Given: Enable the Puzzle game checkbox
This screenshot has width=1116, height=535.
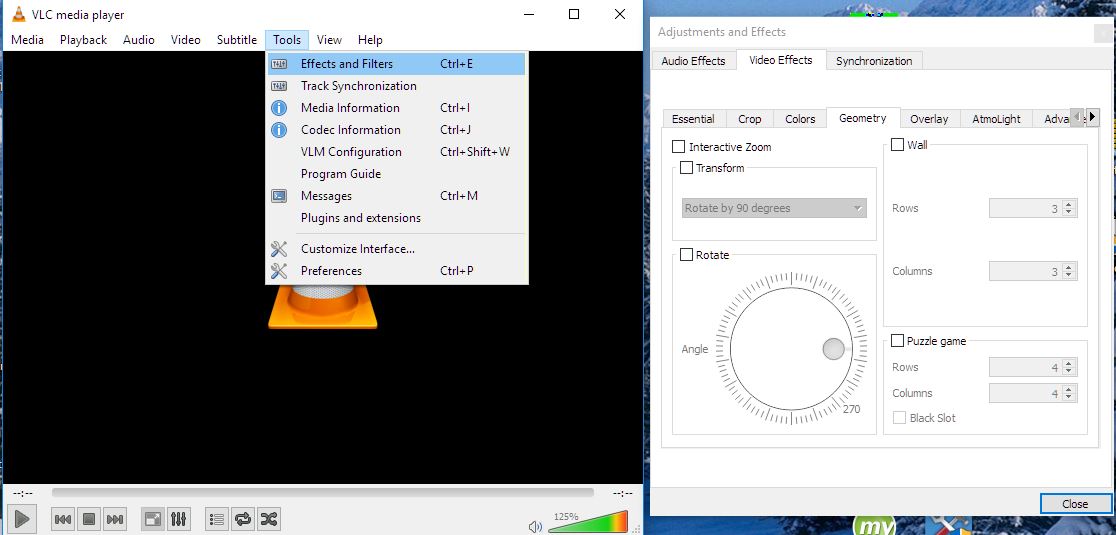Looking at the screenshot, I should 898,341.
